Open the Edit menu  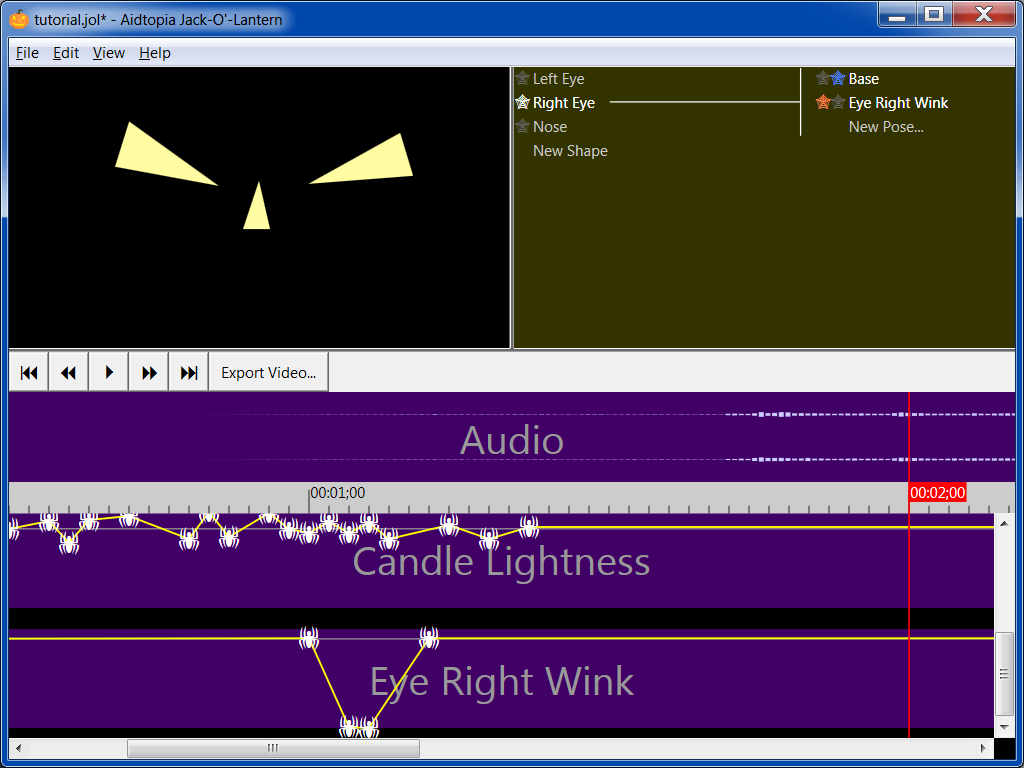[66, 53]
